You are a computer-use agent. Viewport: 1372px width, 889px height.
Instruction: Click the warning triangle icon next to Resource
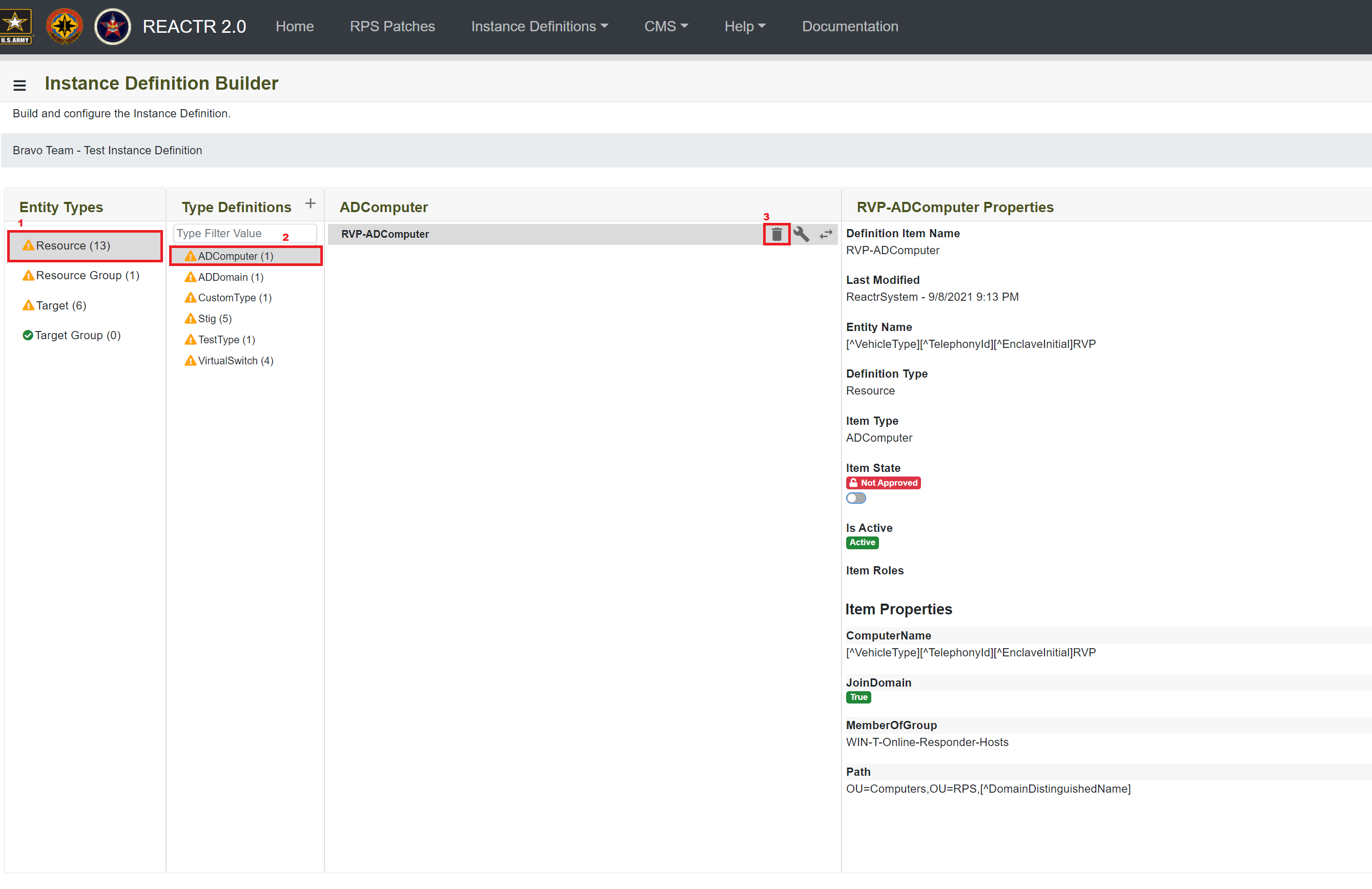(28, 245)
